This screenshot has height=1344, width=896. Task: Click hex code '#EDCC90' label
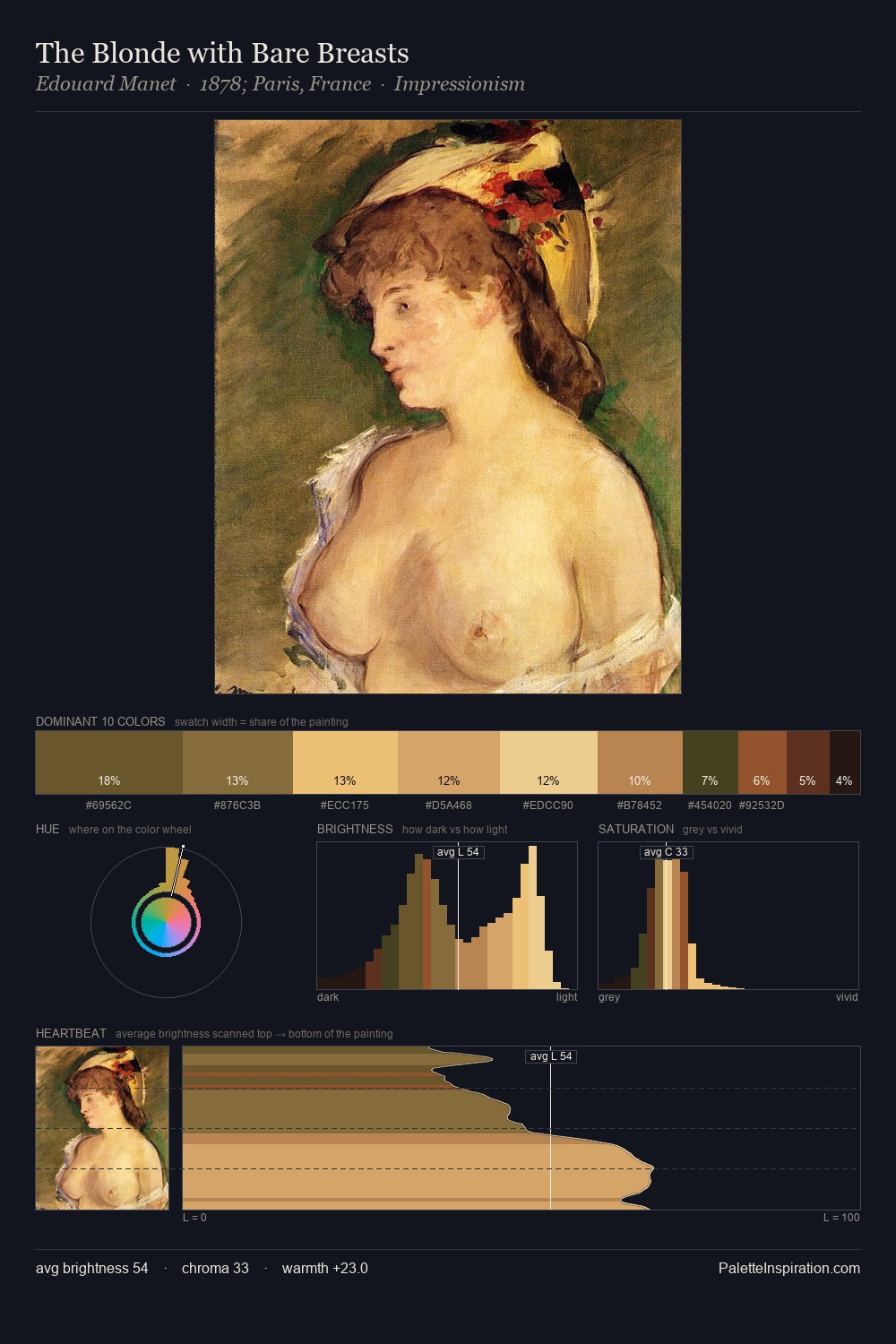click(x=548, y=806)
